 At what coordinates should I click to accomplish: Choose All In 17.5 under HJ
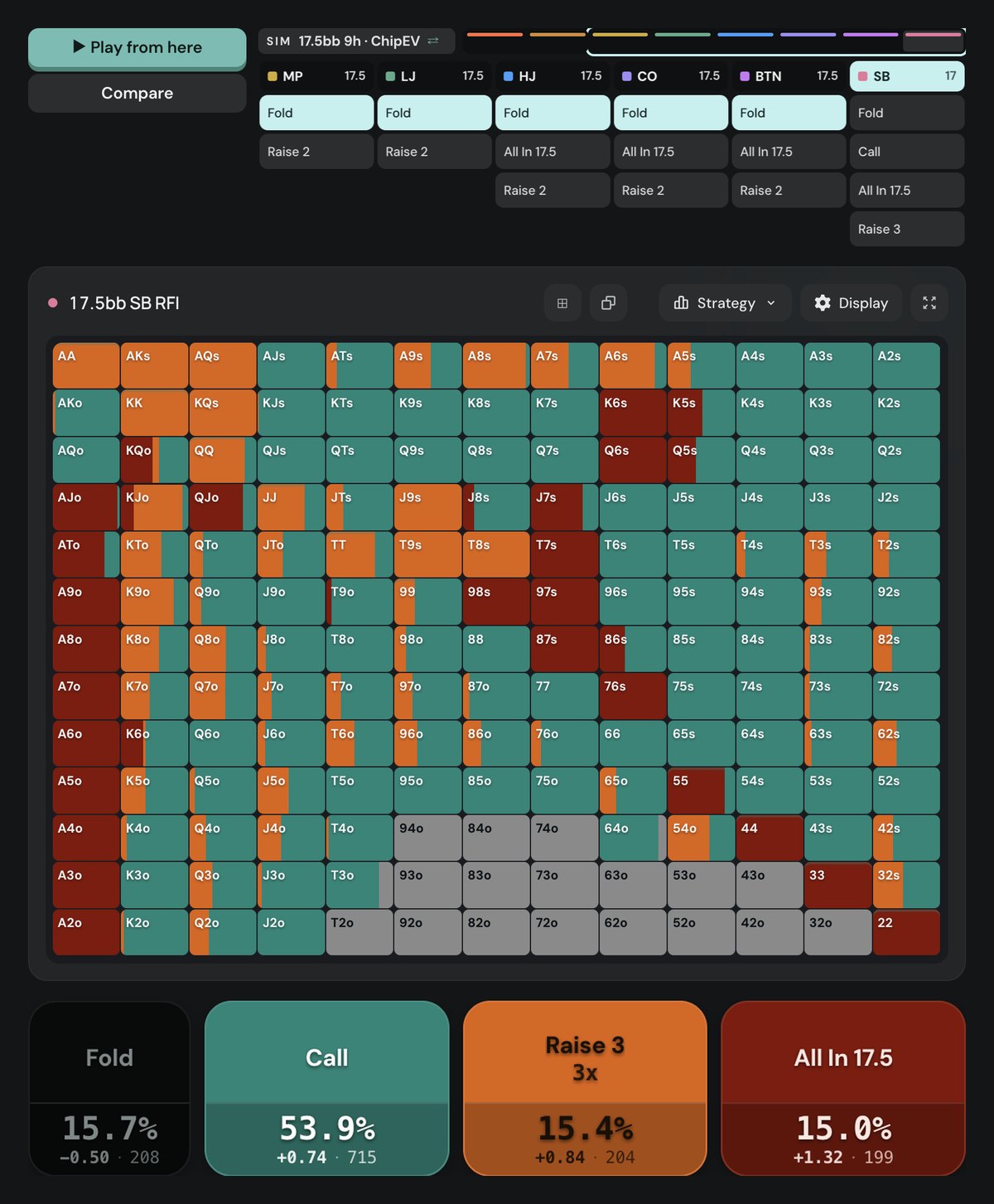coord(552,152)
